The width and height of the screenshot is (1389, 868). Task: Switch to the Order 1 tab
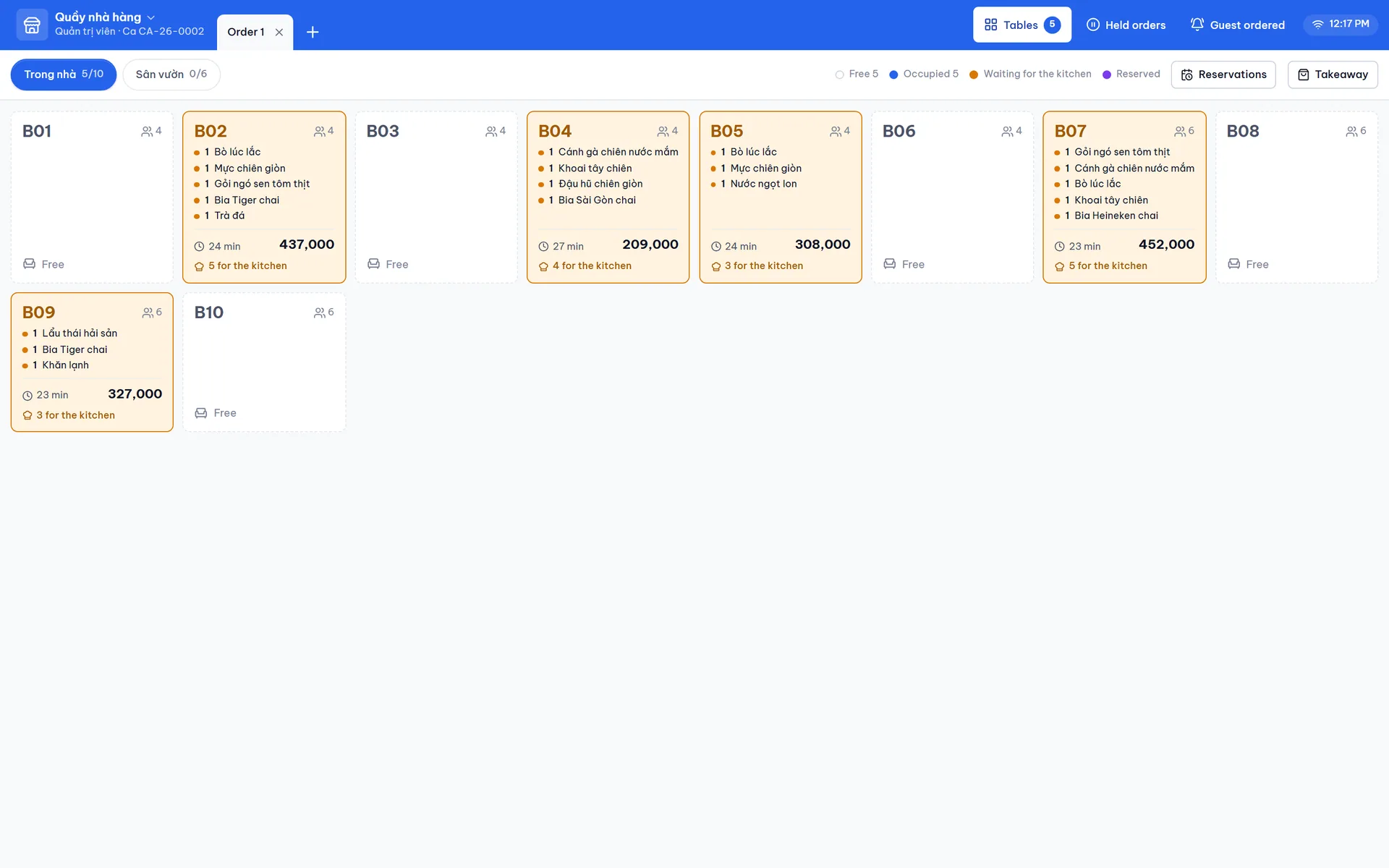point(246,32)
